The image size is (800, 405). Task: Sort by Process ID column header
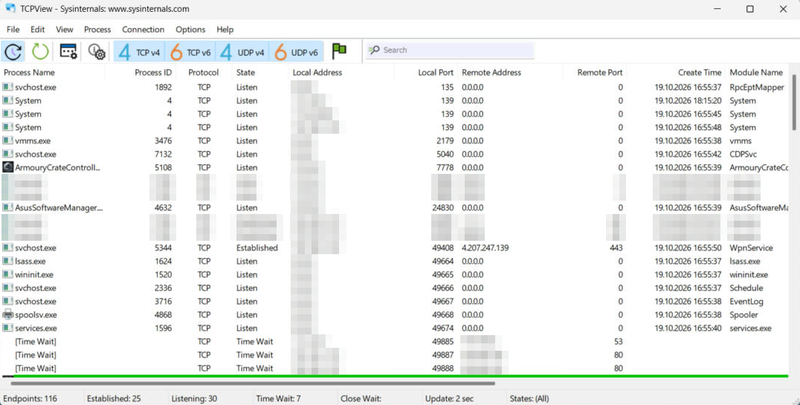click(153, 72)
